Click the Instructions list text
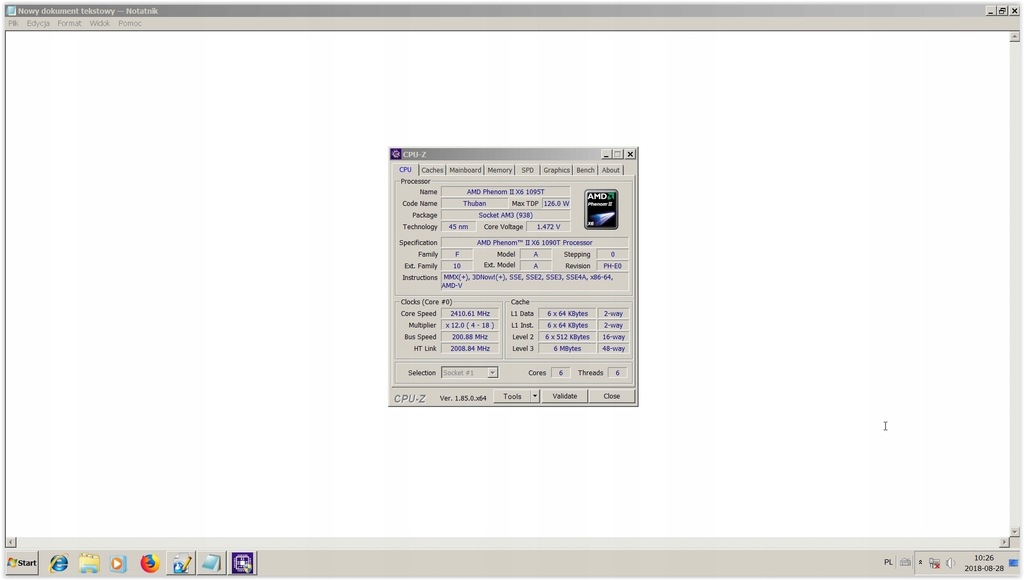1024x580 pixels. point(534,282)
